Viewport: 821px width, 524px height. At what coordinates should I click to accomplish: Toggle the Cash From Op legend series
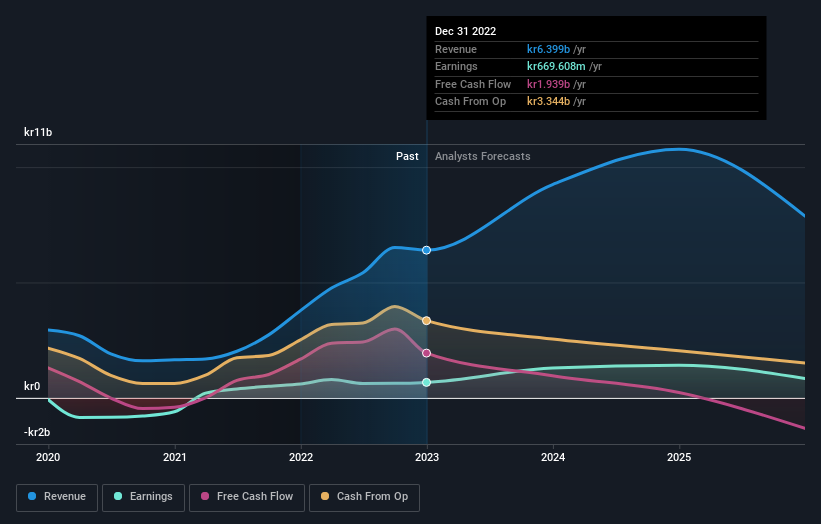[364, 497]
